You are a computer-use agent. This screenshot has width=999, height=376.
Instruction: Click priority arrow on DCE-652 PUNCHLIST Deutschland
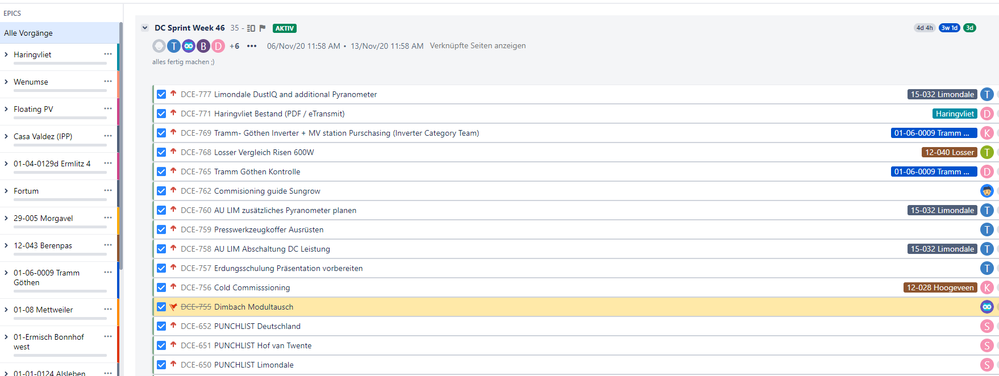pos(173,326)
